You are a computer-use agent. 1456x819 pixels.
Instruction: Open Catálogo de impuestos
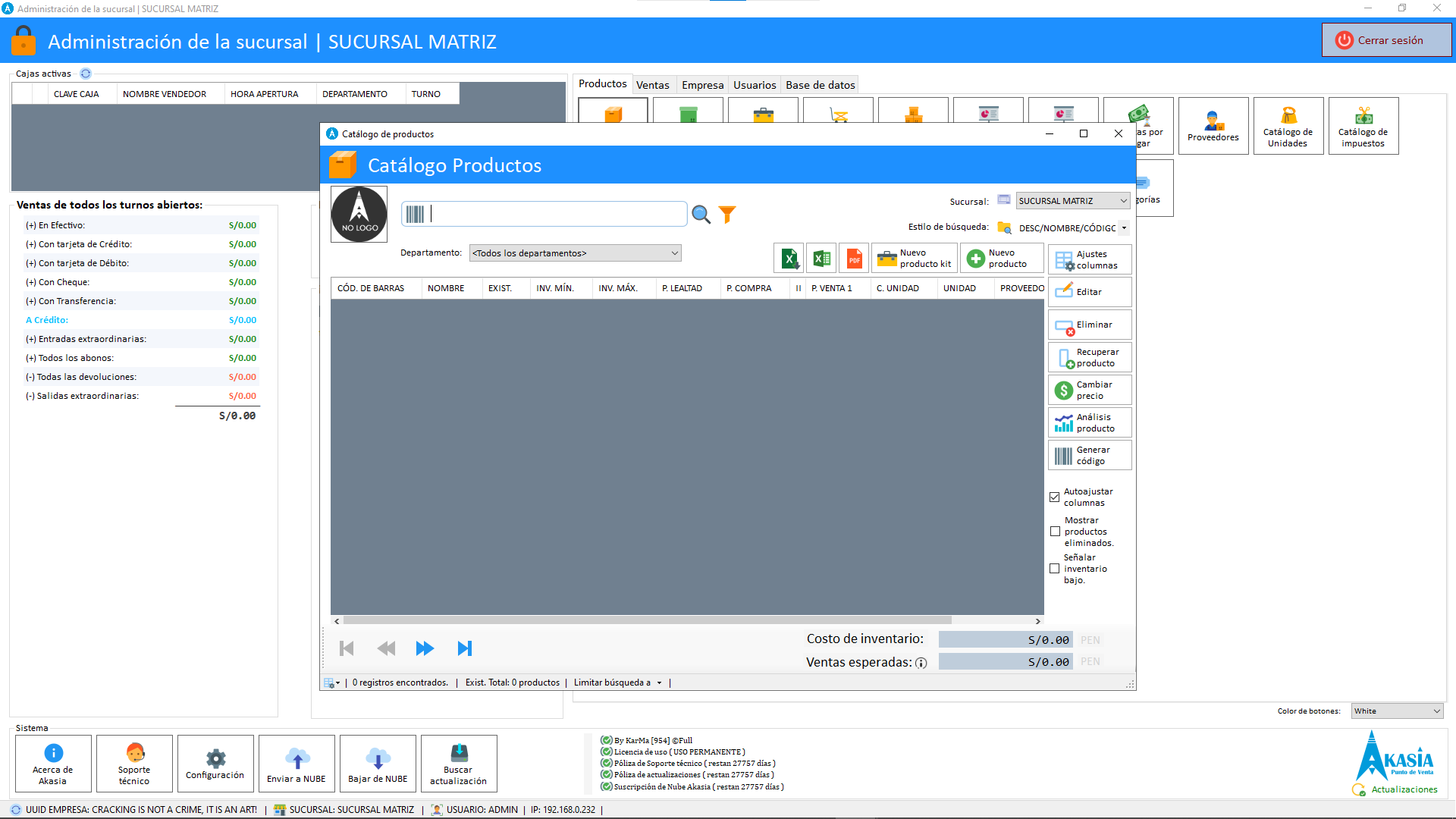[x=1363, y=126]
